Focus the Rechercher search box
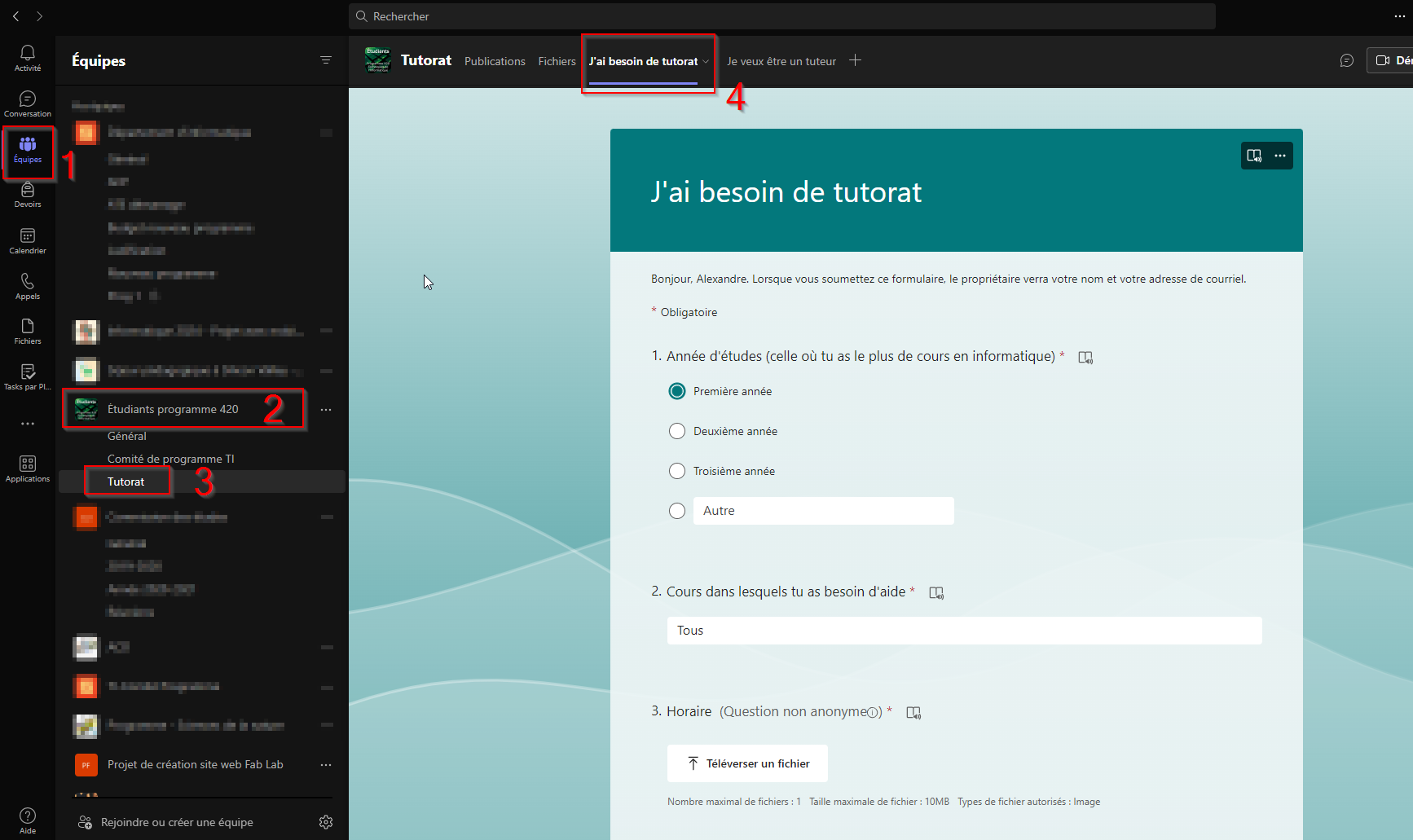This screenshot has height=840, width=1413. coord(782,16)
